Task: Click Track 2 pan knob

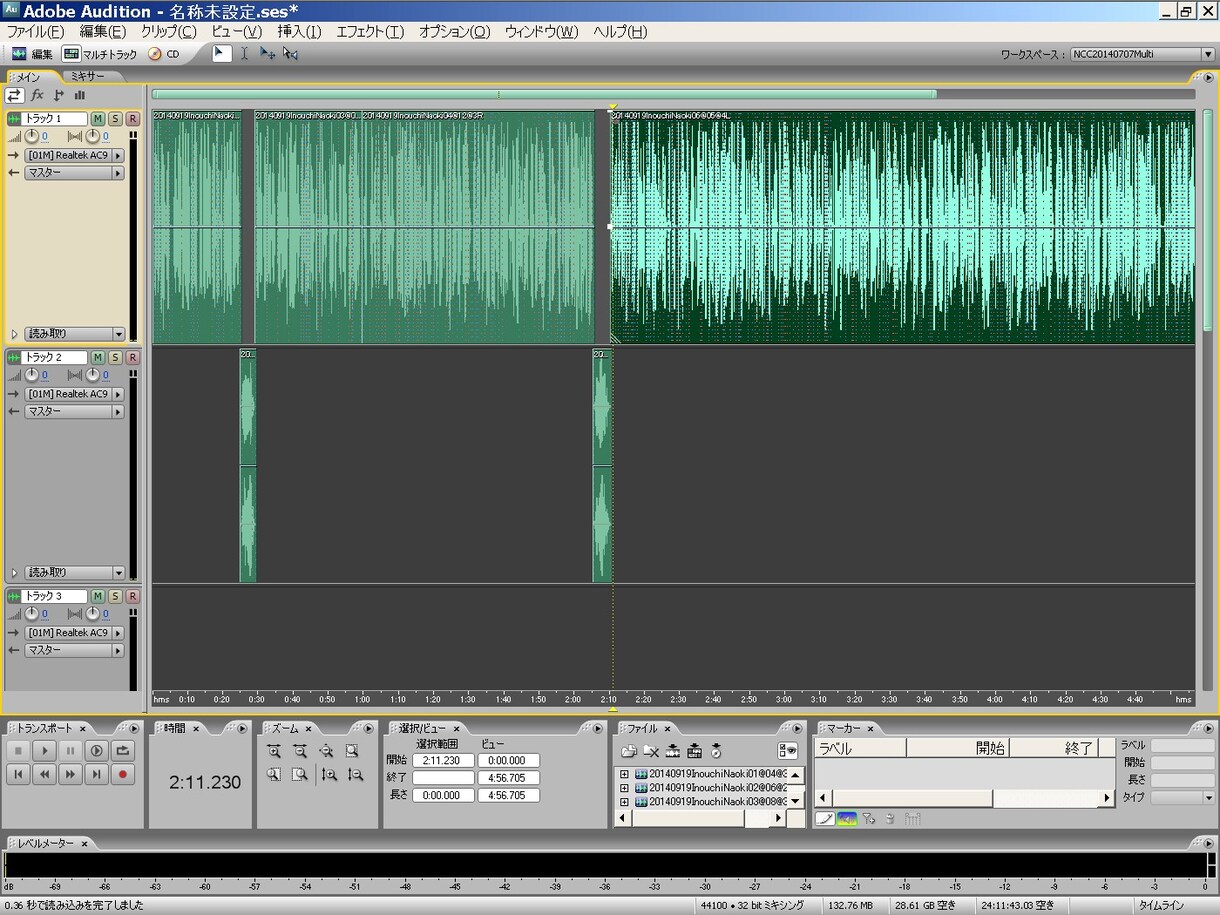Action: click(92, 375)
